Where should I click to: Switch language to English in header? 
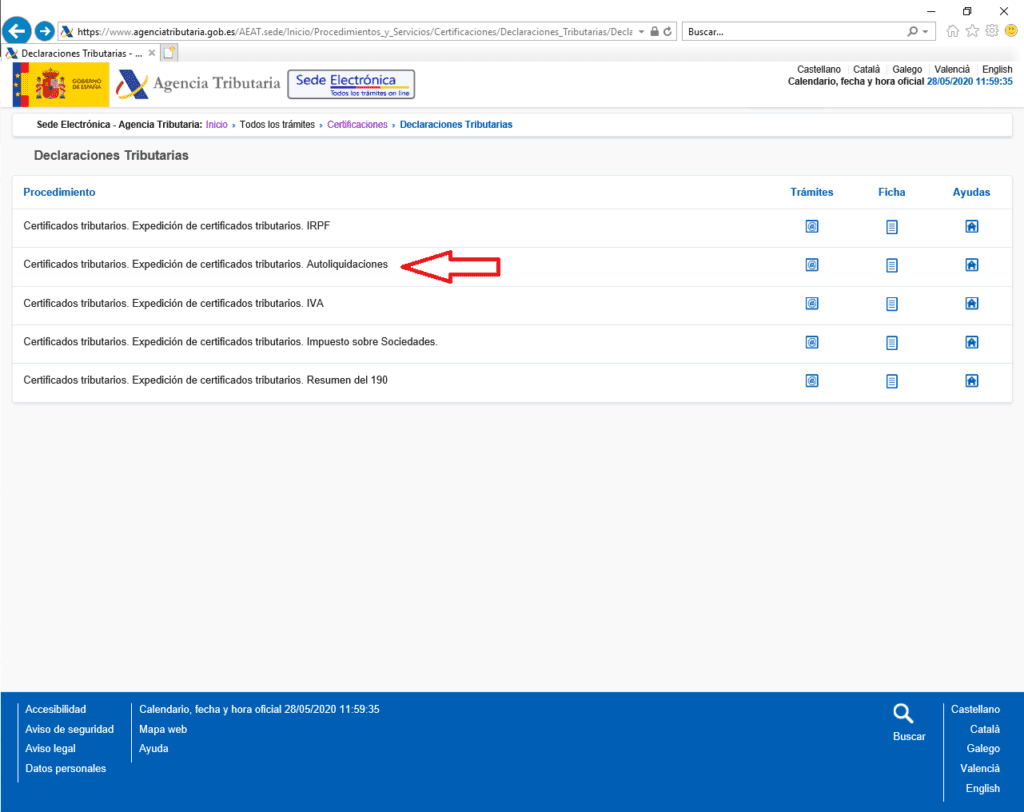tap(997, 70)
